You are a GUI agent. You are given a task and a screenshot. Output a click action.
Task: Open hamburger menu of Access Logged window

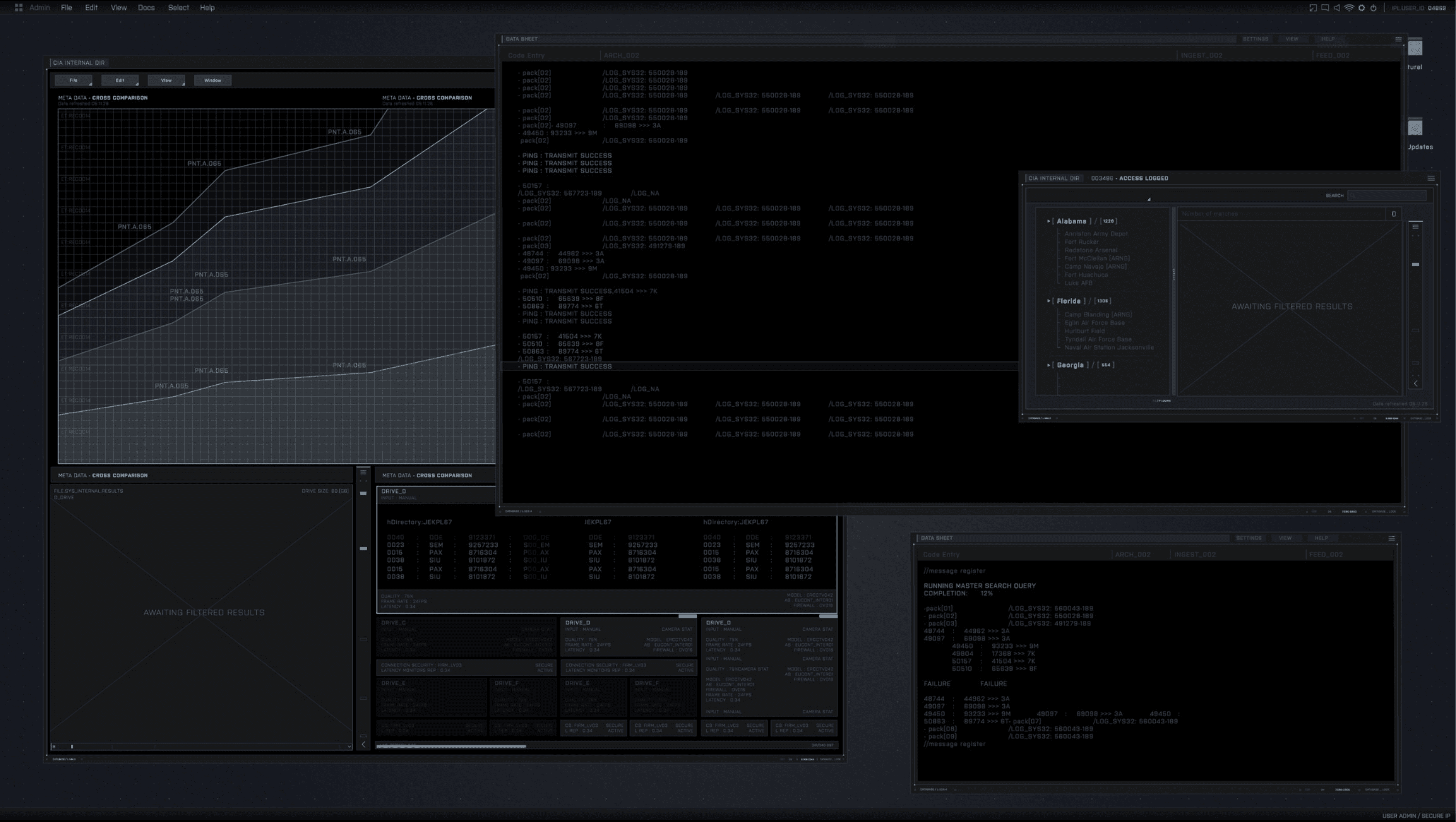1431,178
